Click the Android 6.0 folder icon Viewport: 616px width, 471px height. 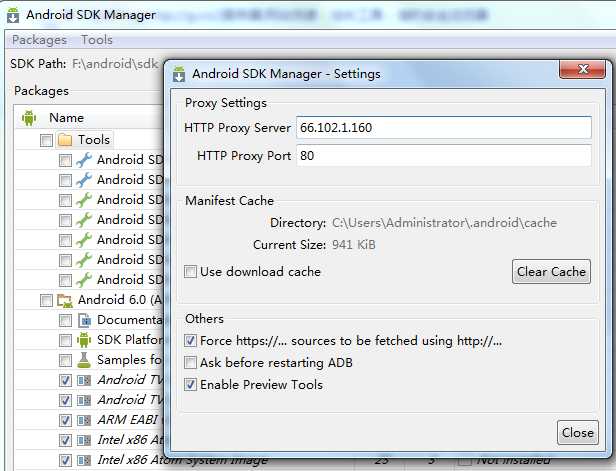(65, 300)
